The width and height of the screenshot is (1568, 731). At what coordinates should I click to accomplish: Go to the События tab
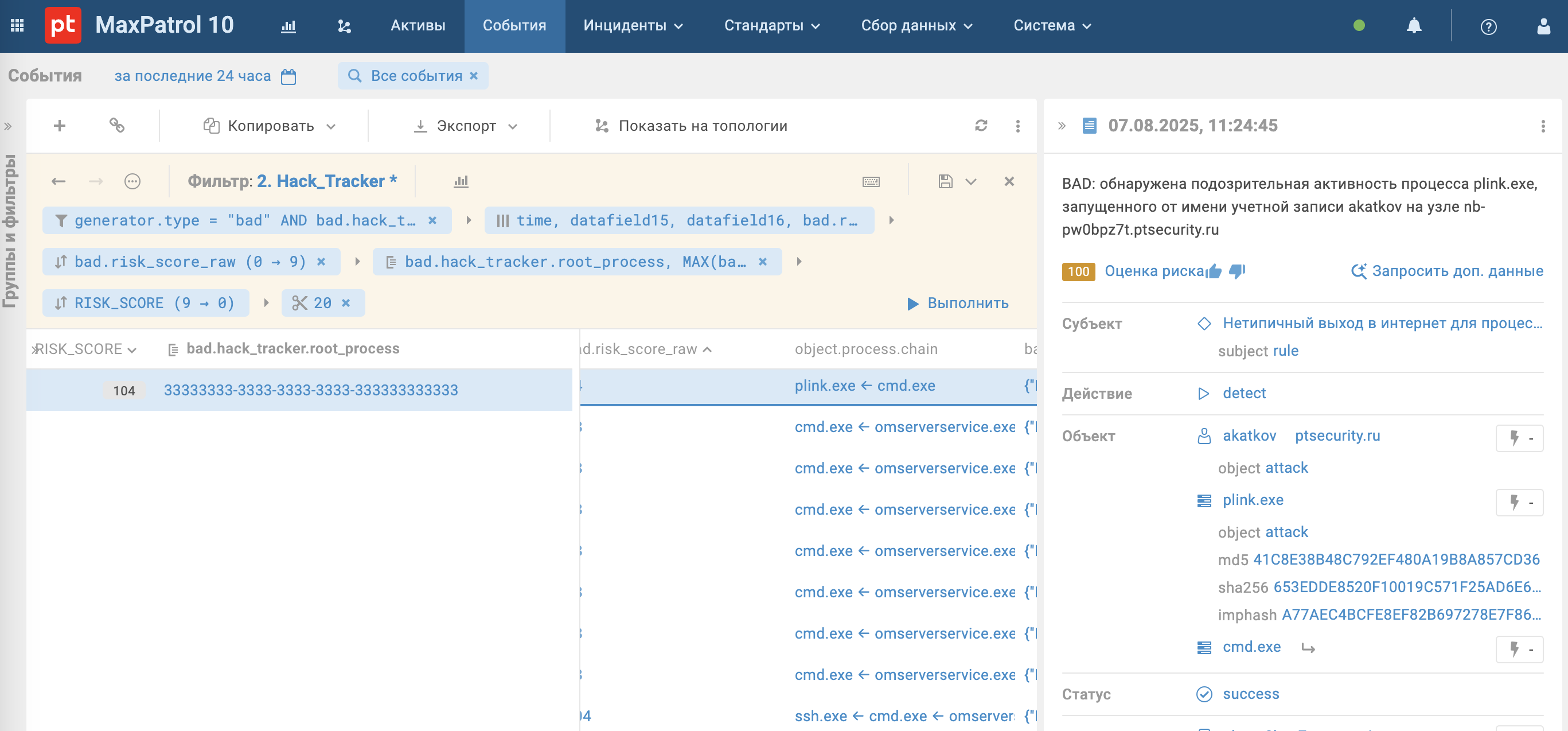coord(514,26)
